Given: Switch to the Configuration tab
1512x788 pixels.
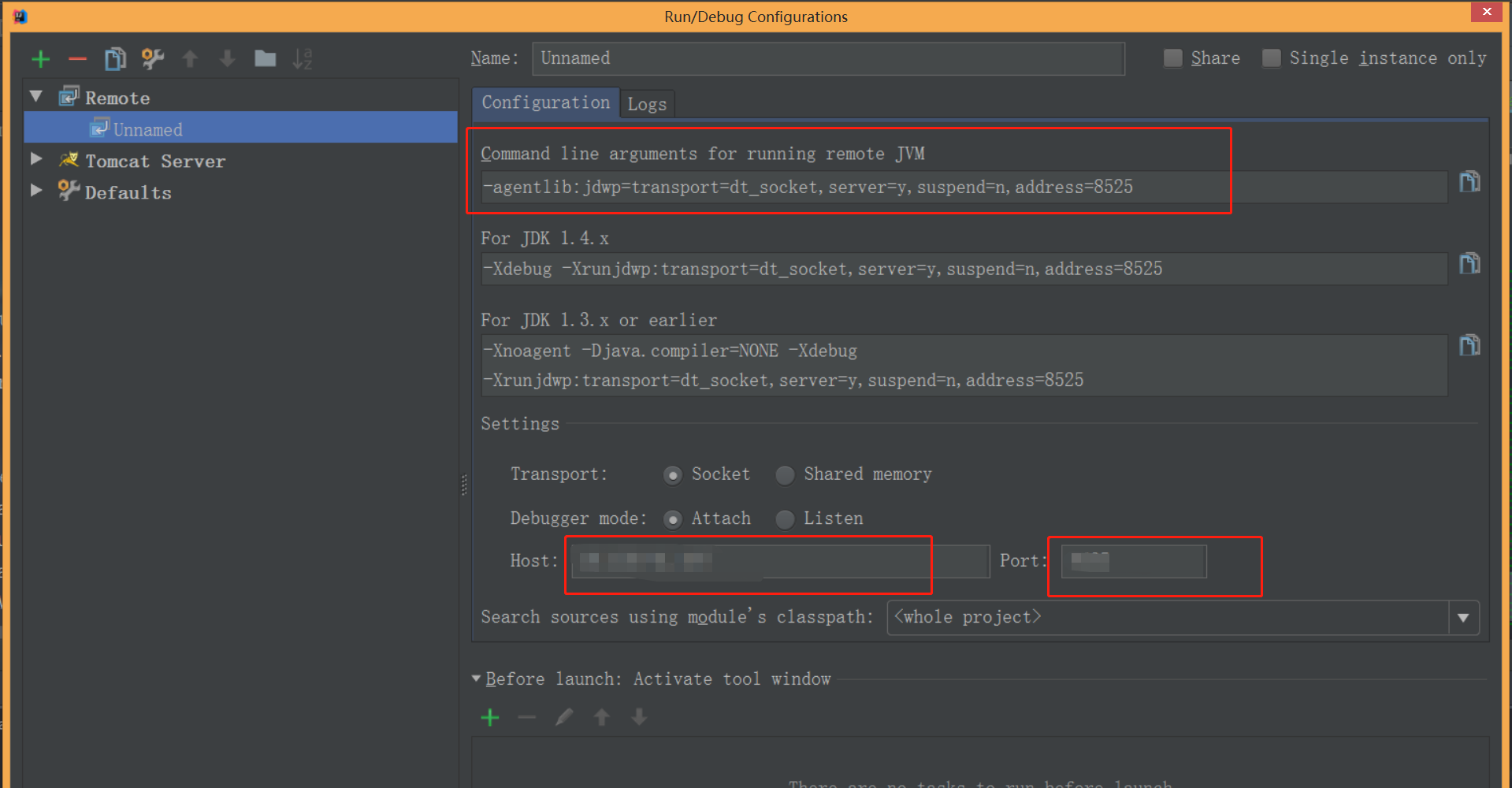Looking at the screenshot, I should click(545, 103).
